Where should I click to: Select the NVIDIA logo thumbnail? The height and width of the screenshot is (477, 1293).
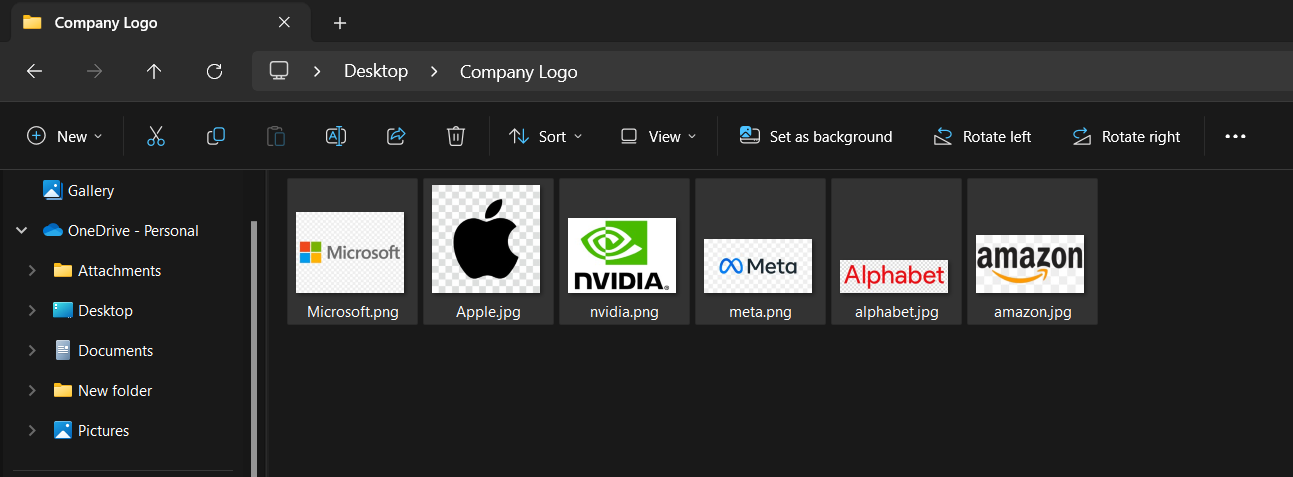(622, 255)
